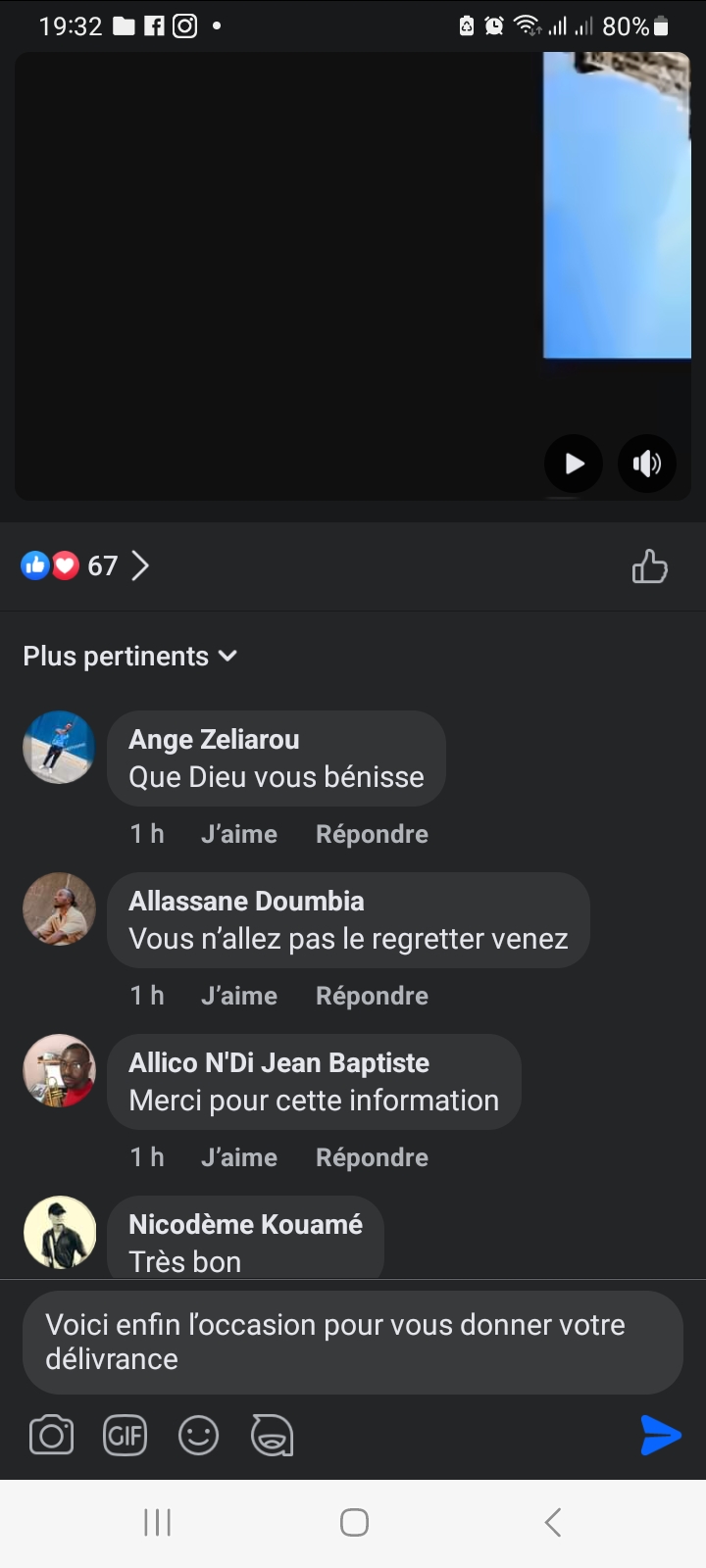This screenshot has width=706, height=1568.
Task: Tap the Android home button
Action: coord(354,1522)
